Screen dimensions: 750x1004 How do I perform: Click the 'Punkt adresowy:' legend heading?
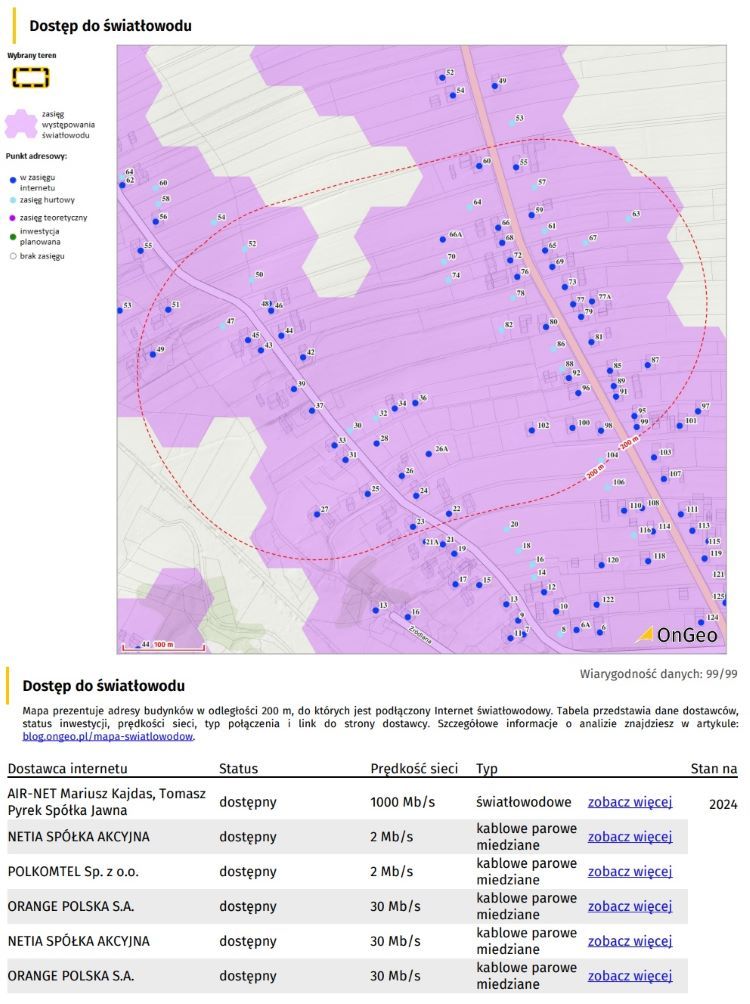point(37,156)
